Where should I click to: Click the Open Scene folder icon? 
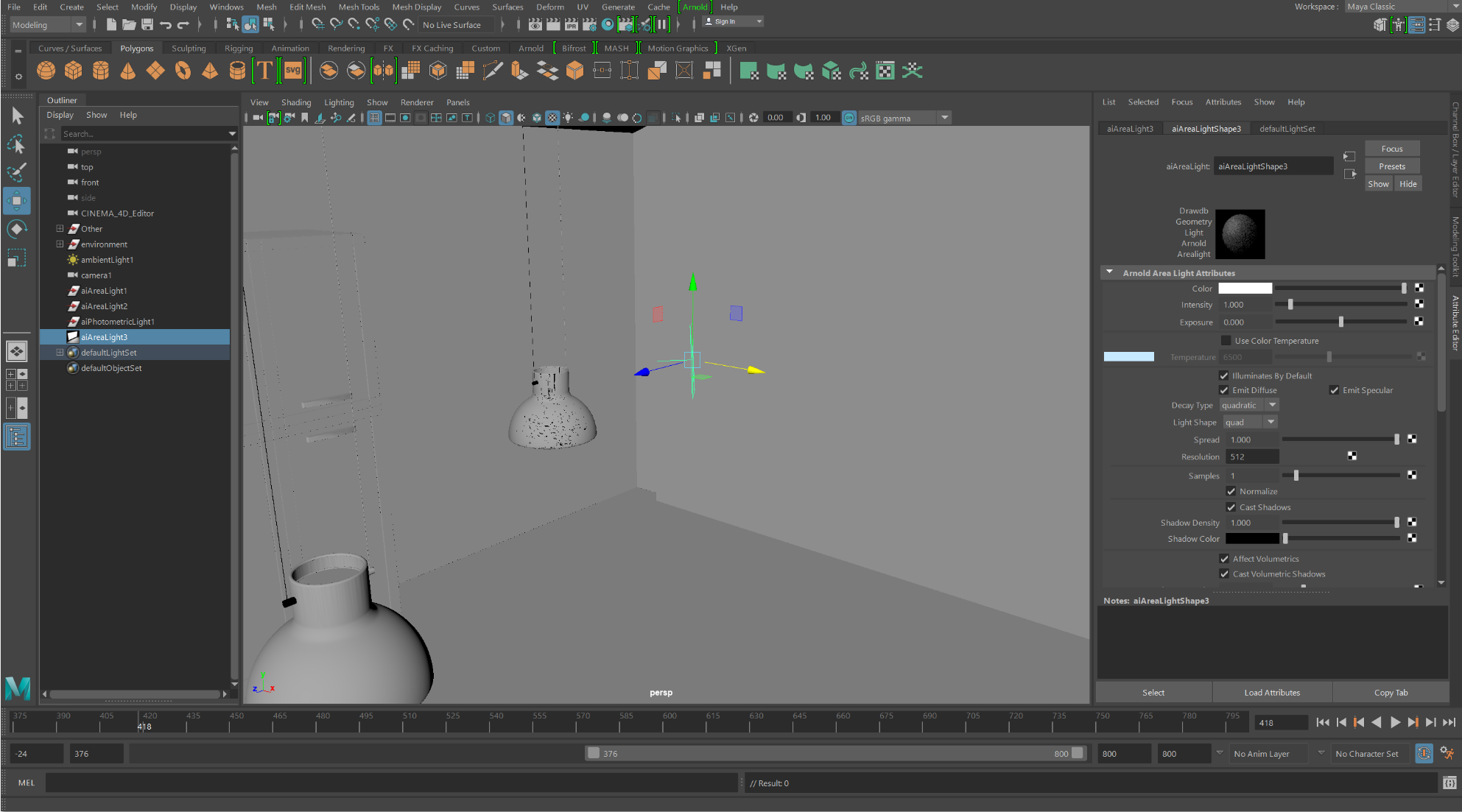[x=129, y=24]
